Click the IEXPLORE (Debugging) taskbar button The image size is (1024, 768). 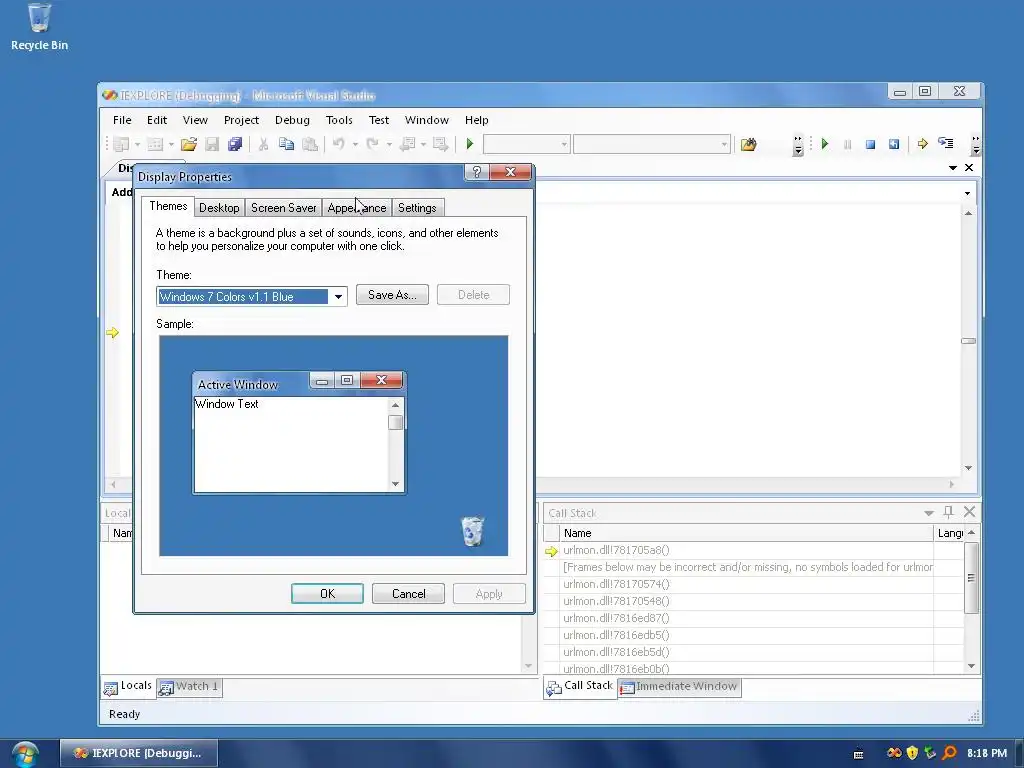(x=138, y=753)
